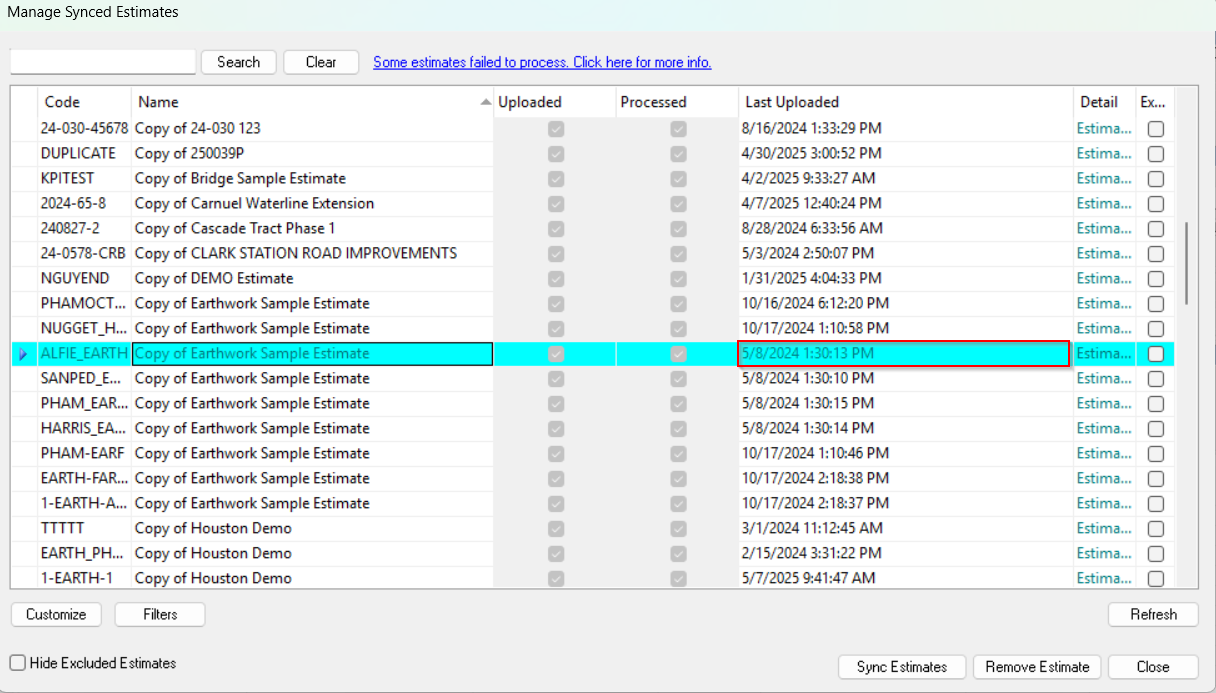This screenshot has width=1216, height=693.
Task: Click the sort arrow in Name column header
Action: point(486,102)
